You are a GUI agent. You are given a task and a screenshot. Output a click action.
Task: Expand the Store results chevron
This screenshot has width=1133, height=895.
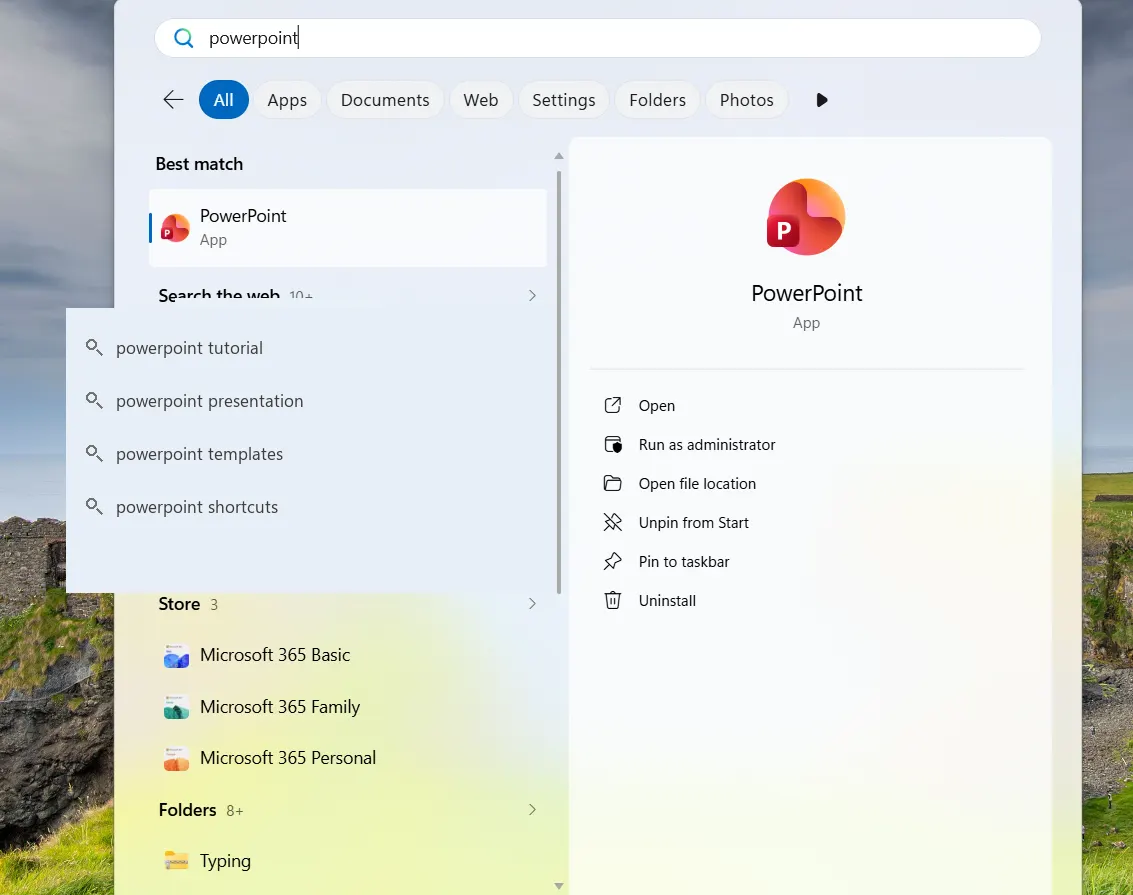(x=532, y=603)
